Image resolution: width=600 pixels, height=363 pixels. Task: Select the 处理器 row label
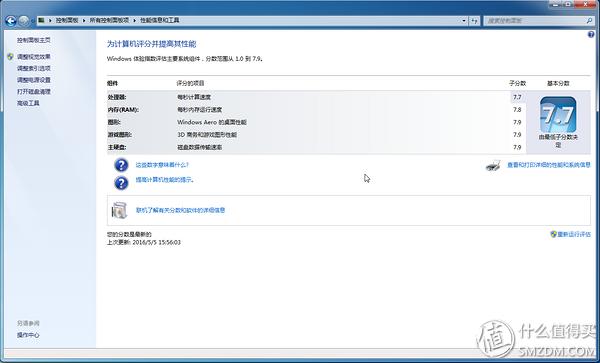117,98
